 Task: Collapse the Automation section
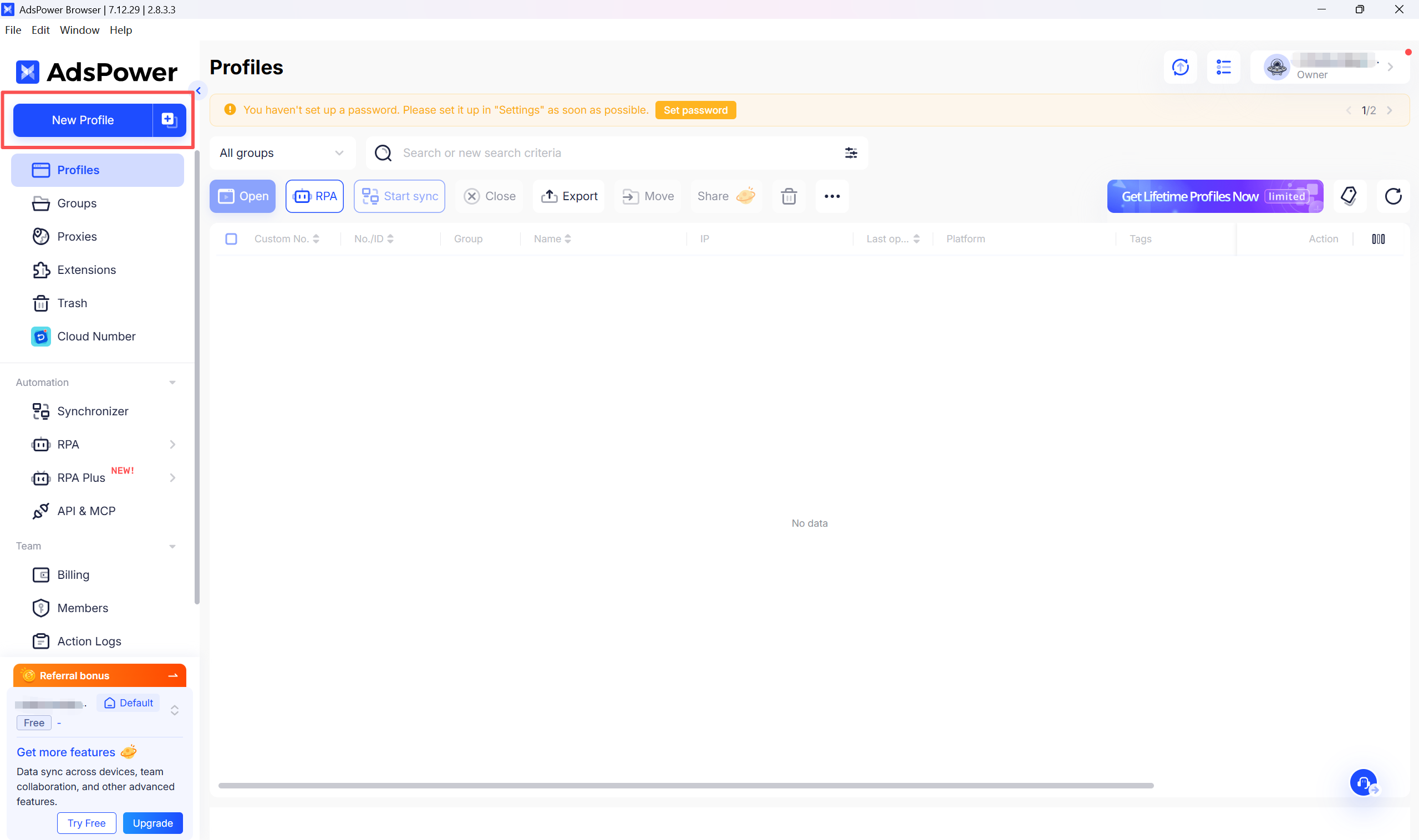point(172,383)
